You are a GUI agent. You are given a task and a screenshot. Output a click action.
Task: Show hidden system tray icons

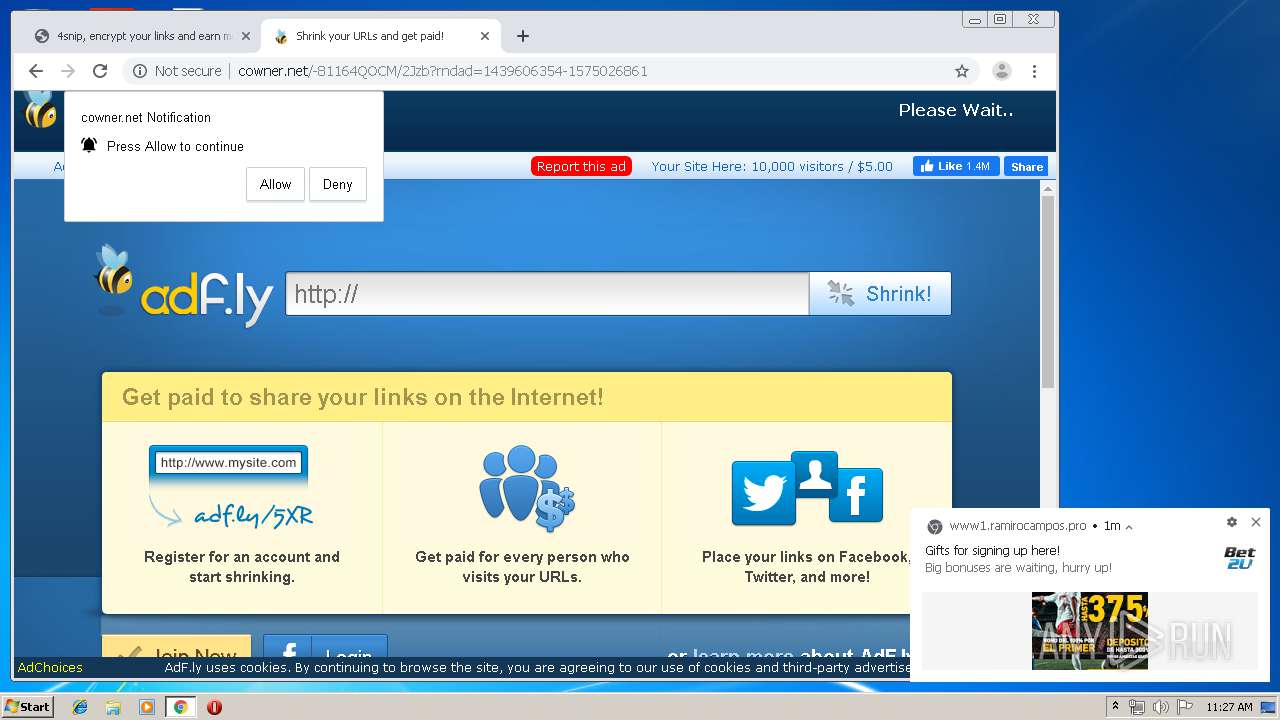pos(1115,707)
